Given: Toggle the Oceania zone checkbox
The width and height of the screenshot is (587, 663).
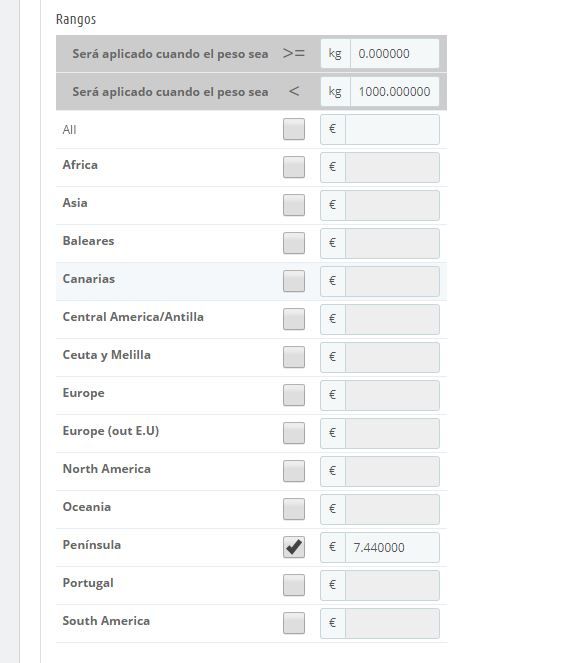Looking at the screenshot, I should pos(294,509).
